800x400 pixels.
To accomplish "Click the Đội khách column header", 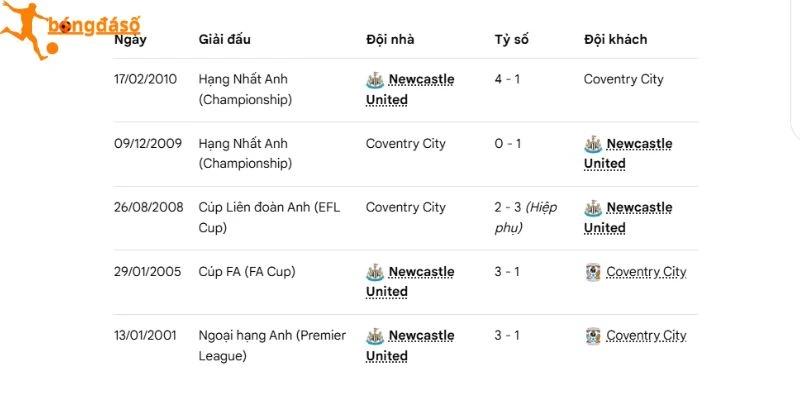I will [615, 39].
